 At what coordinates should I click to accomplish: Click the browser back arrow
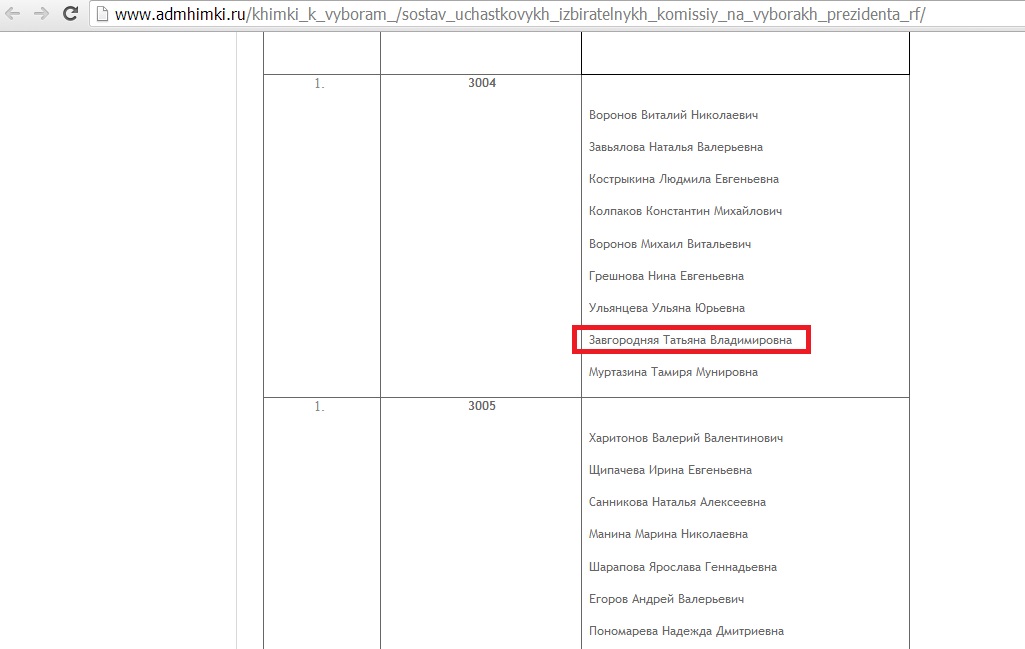click(x=14, y=14)
